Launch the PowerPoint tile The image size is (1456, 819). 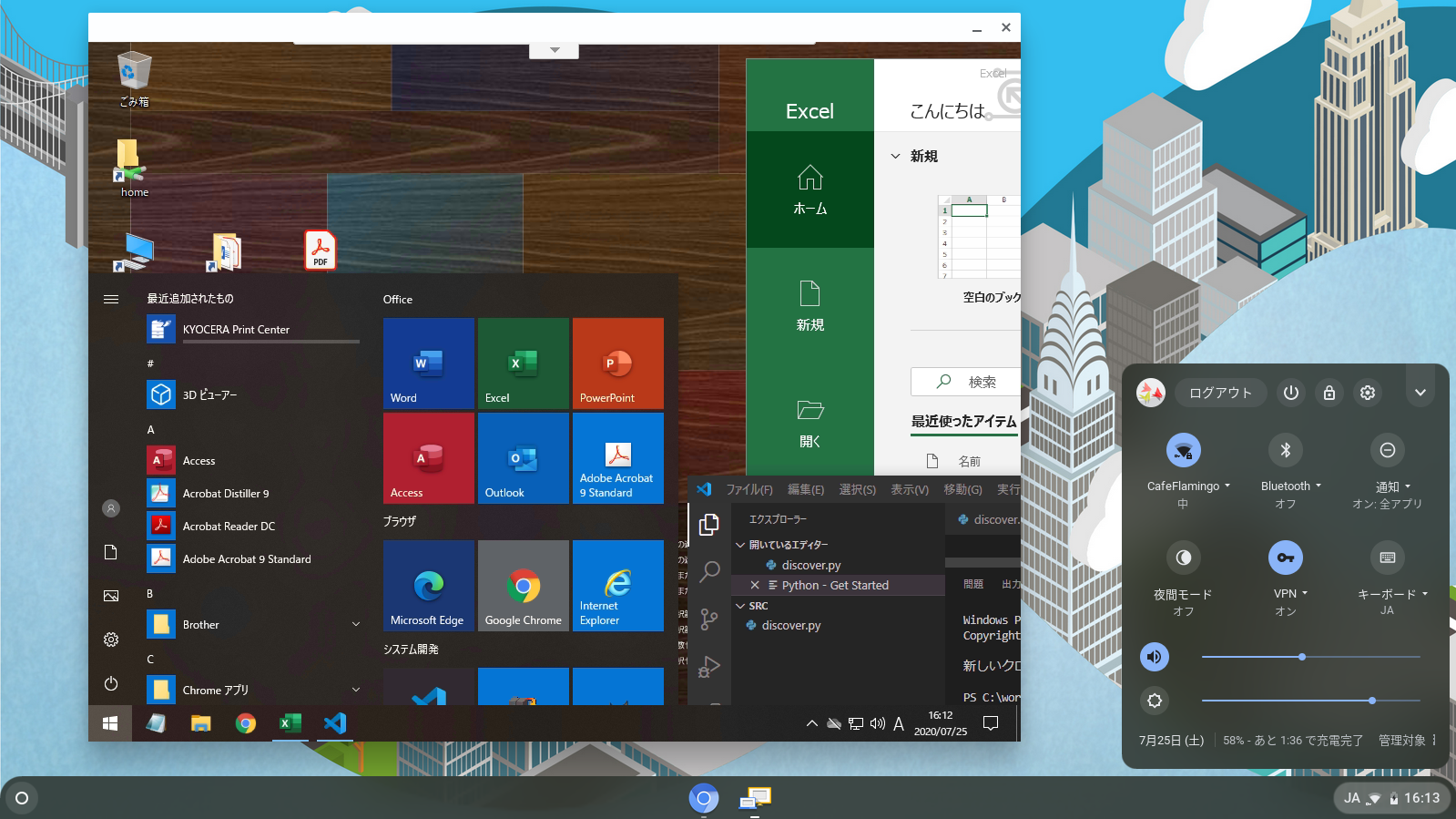(618, 363)
